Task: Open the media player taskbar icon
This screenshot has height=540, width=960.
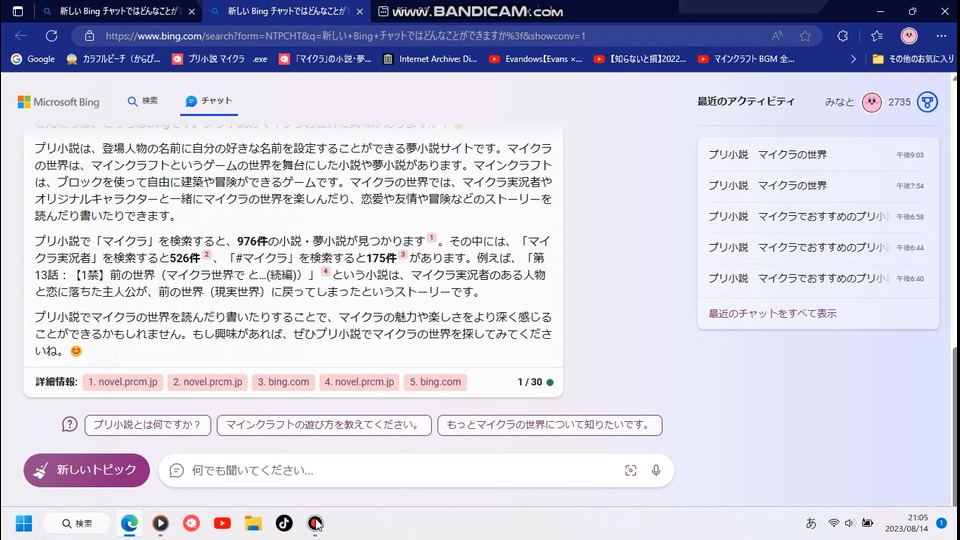Action: click(x=160, y=523)
